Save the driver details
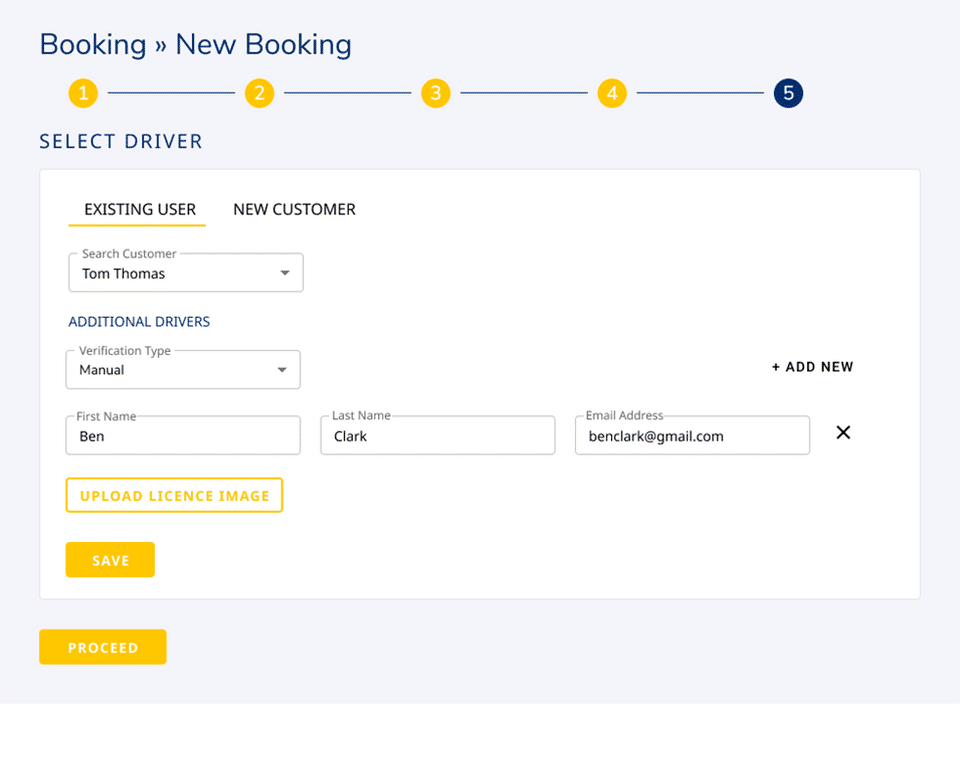The width and height of the screenshot is (960, 773). coord(110,560)
